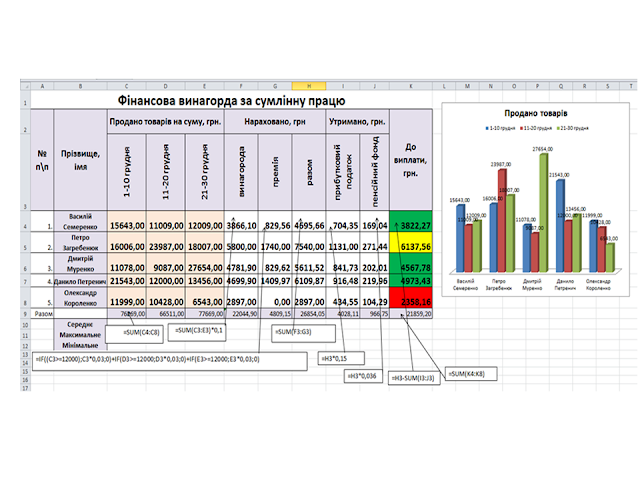The height and width of the screenshot is (480, 640).
Task: Click the green cell with value 3822,27
Action: [411, 222]
